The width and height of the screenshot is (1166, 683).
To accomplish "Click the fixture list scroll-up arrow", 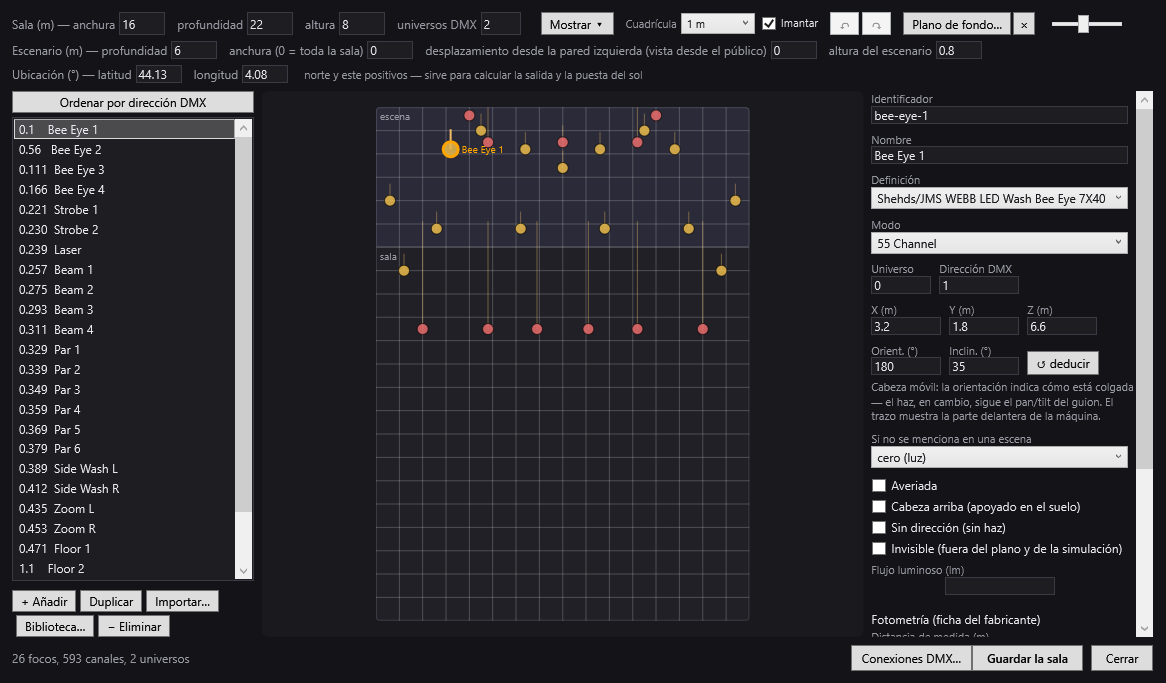I will [x=243, y=129].
